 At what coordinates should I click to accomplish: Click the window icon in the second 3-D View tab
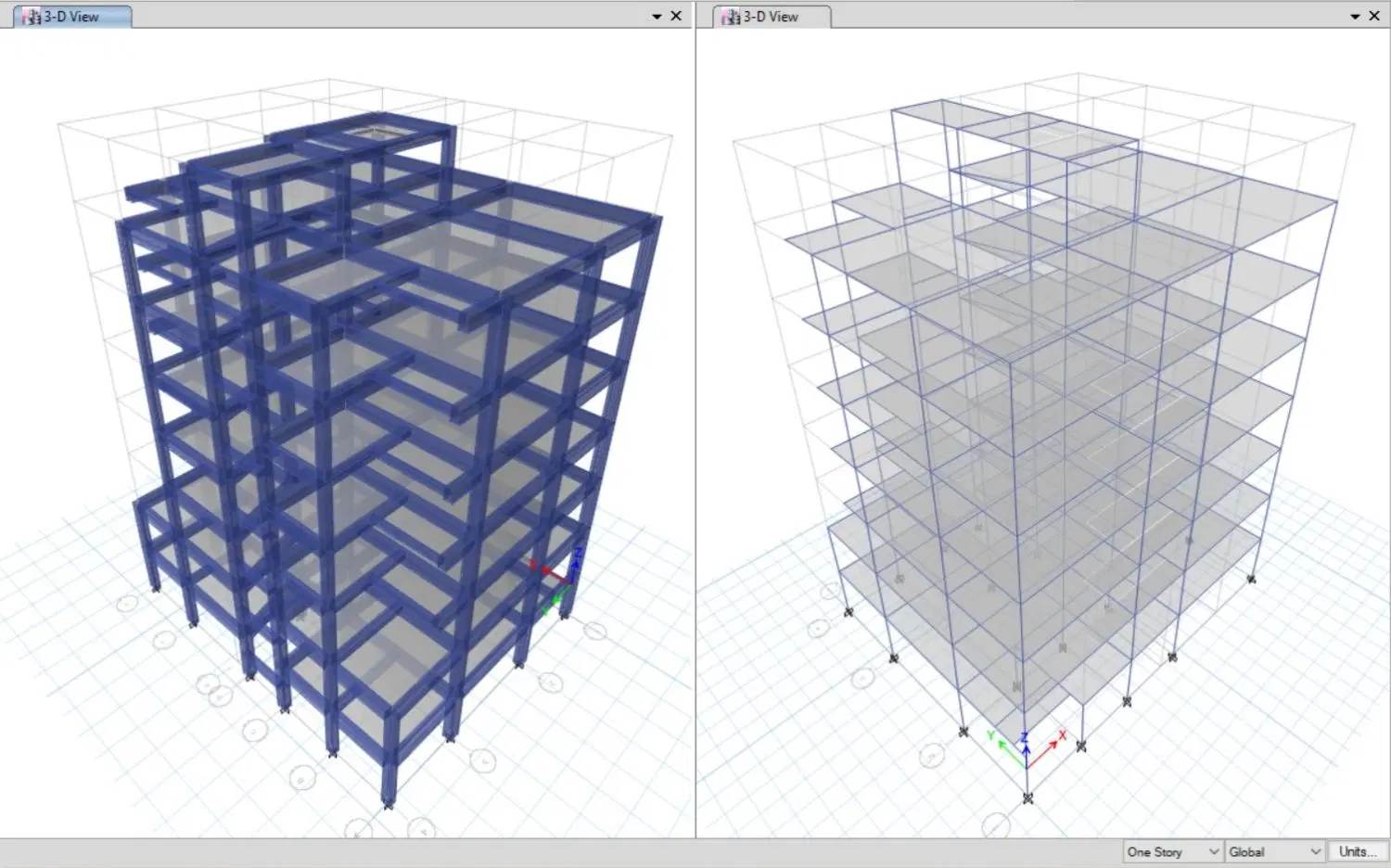pyautogui.click(x=731, y=17)
